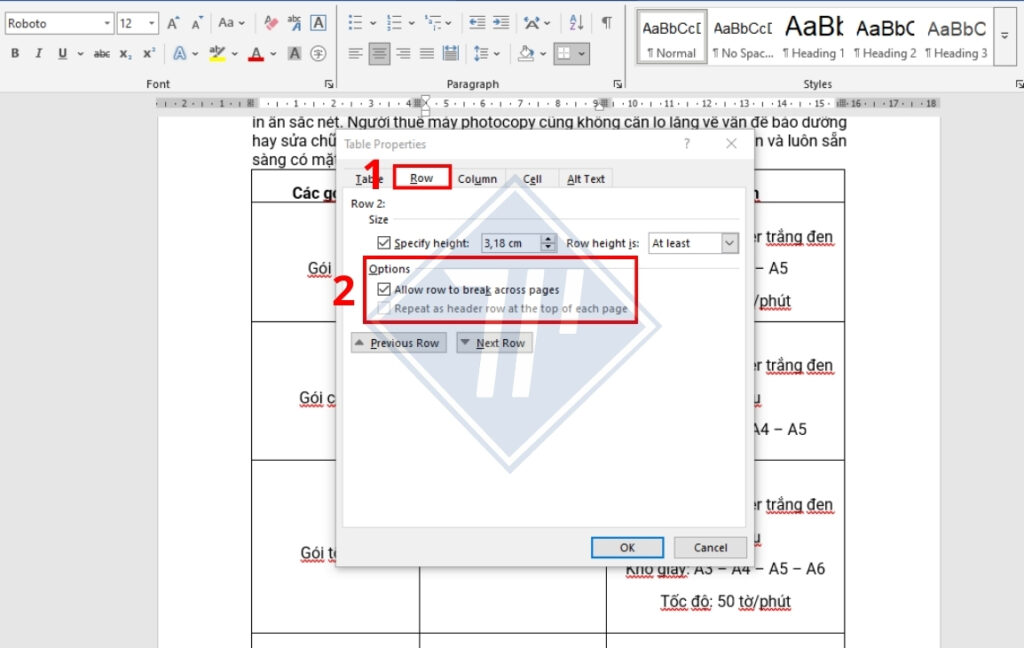Click OK in Table Properties
1024x648 pixels.
(627, 547)
